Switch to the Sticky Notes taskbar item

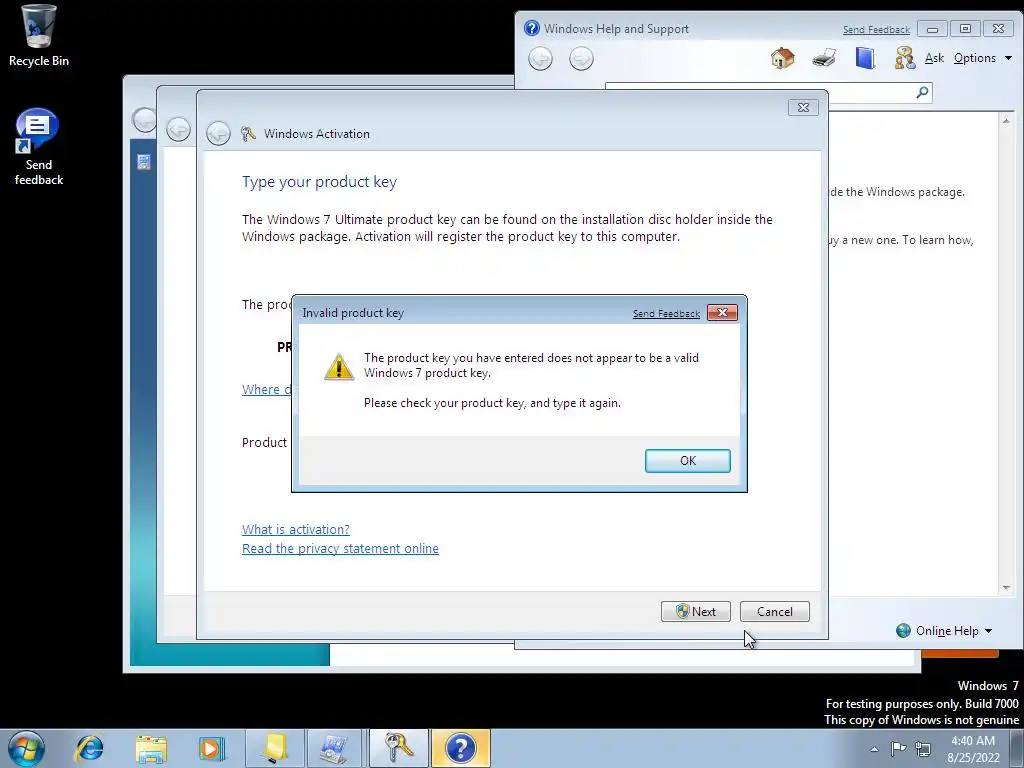coord(274,748)
